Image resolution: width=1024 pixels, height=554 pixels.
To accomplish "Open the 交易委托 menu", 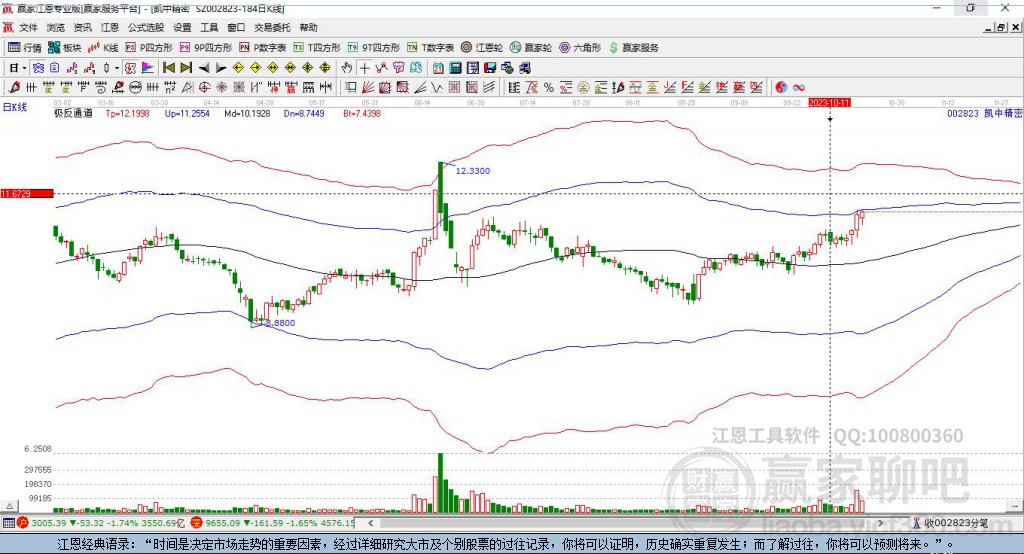I will pyautogui.click(x=272, y=27).
